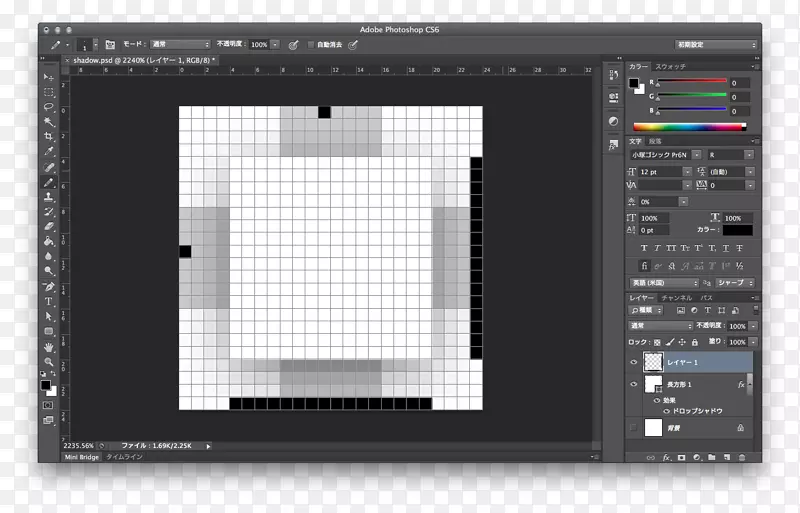Switch to the チャンネル tab
Viewport: 800px width, 513px height.
click(676, 298)
